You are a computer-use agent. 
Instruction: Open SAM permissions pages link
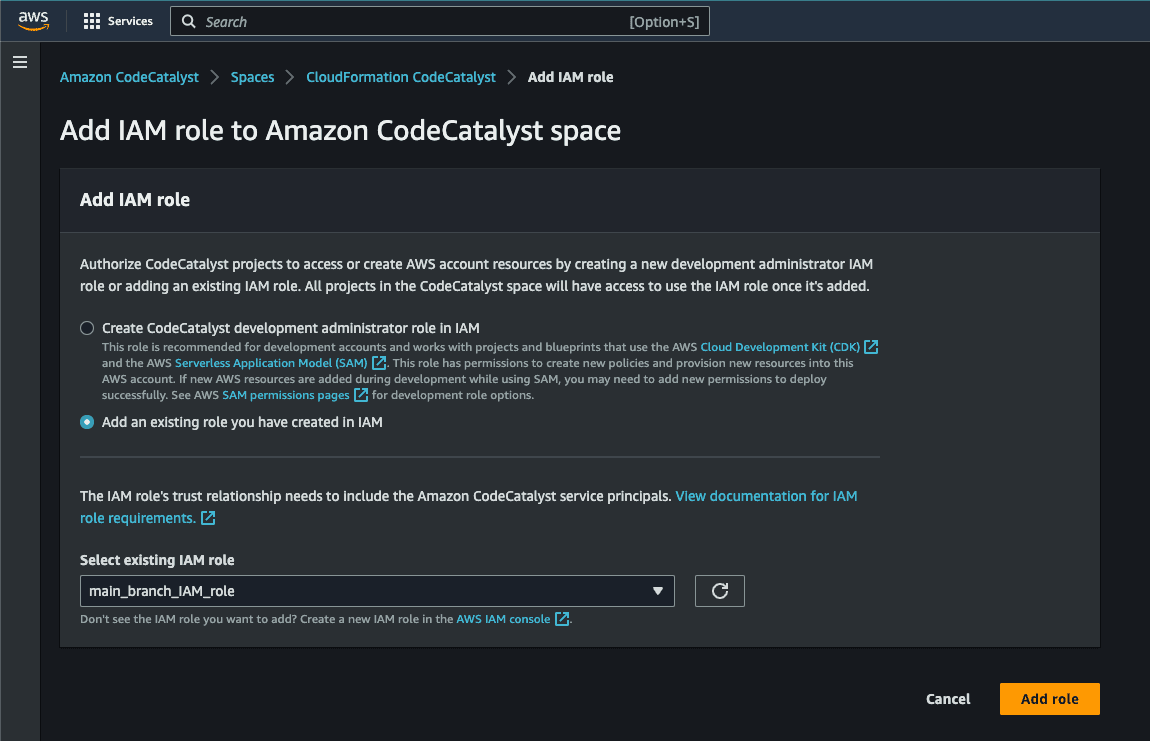point(286,395)
